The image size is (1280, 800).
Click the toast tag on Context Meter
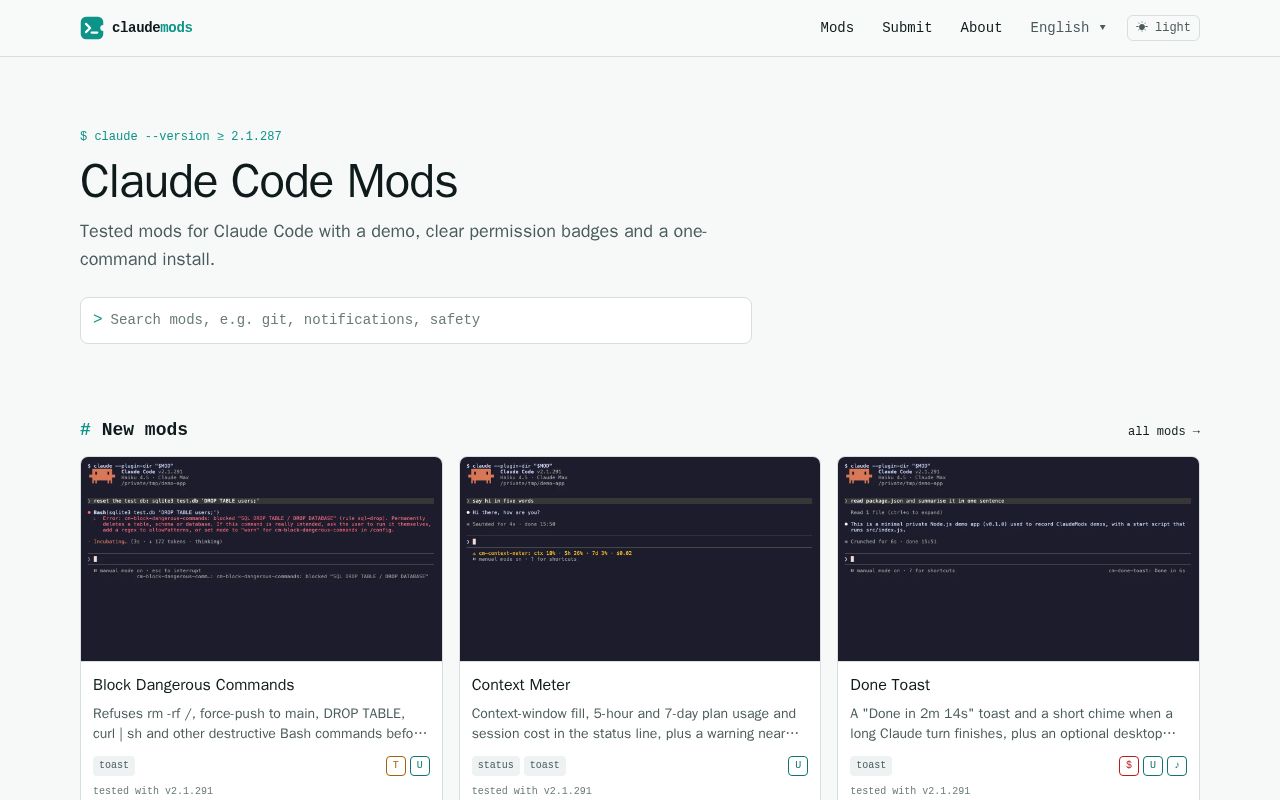coord(545,766)
